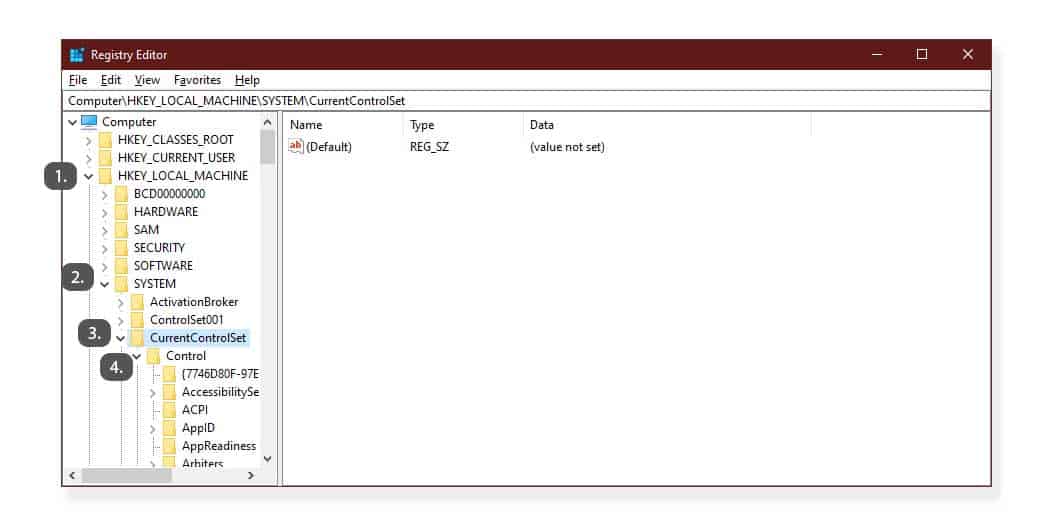The height and width of the screenshot is (526, 1053).
Task: Click the ControlSet001 folder icon
Action: [138, 320]
